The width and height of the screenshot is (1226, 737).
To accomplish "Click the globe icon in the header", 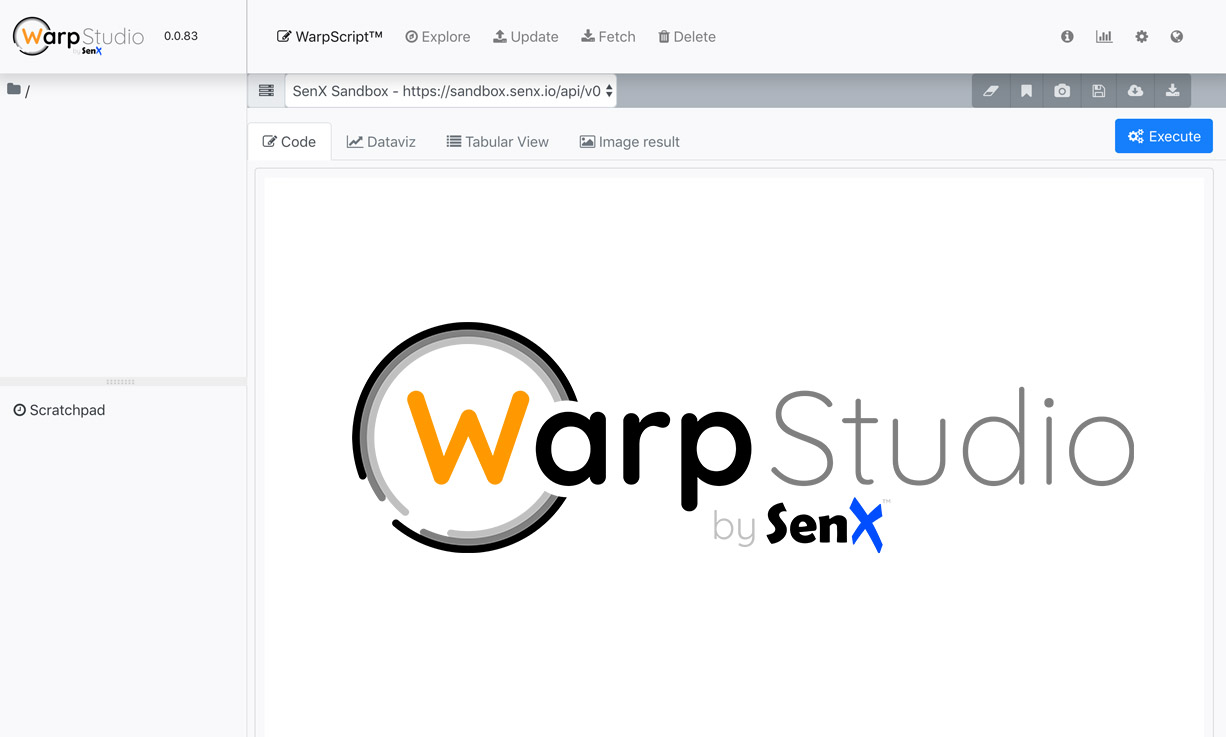I will click(x=1177, y=37).
